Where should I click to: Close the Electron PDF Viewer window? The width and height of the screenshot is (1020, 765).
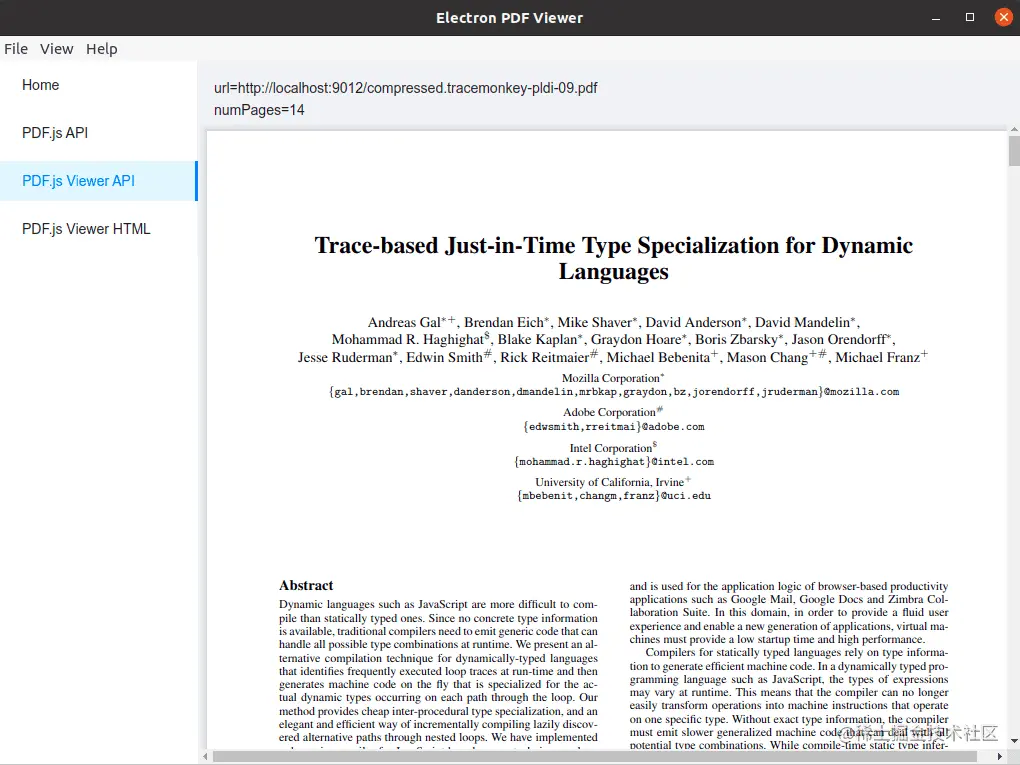coord(1004,18)
